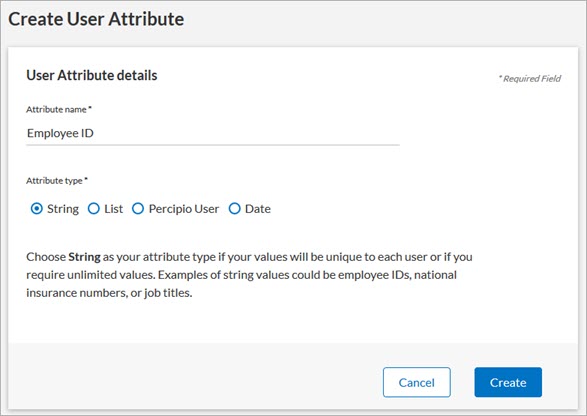
Task: Choose the List attribute type radio
Action: (x=94, y=209)
